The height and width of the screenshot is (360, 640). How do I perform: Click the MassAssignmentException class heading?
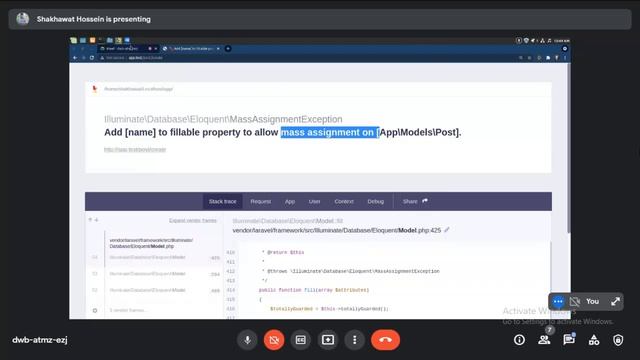pos(223,119)
